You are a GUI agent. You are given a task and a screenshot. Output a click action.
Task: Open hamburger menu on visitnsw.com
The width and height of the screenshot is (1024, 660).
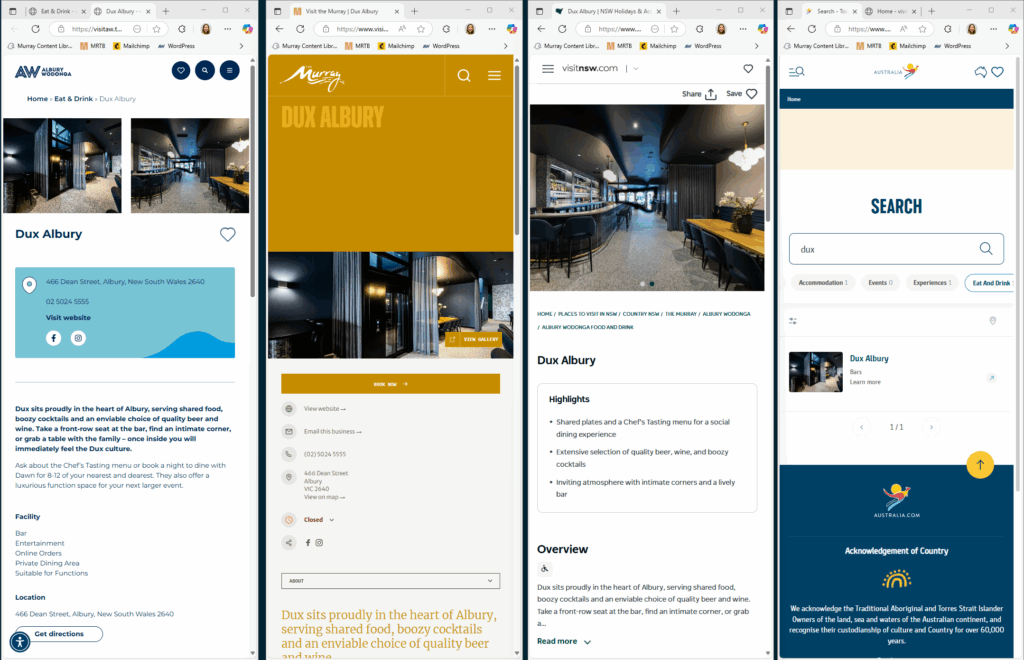(548, 69)
